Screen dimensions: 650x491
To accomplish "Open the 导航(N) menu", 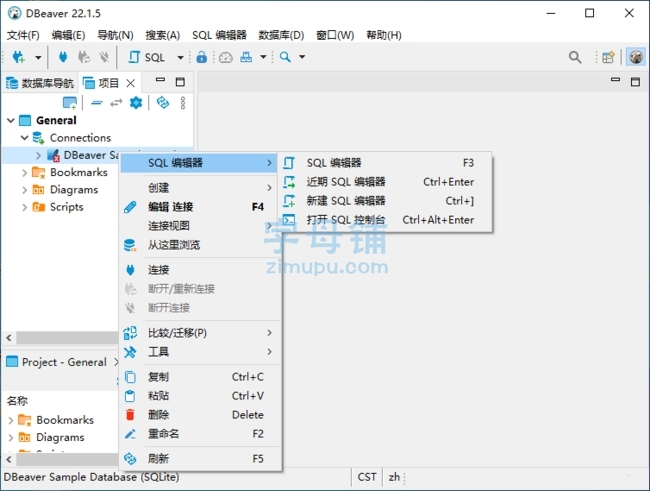I will click(115, 35).
